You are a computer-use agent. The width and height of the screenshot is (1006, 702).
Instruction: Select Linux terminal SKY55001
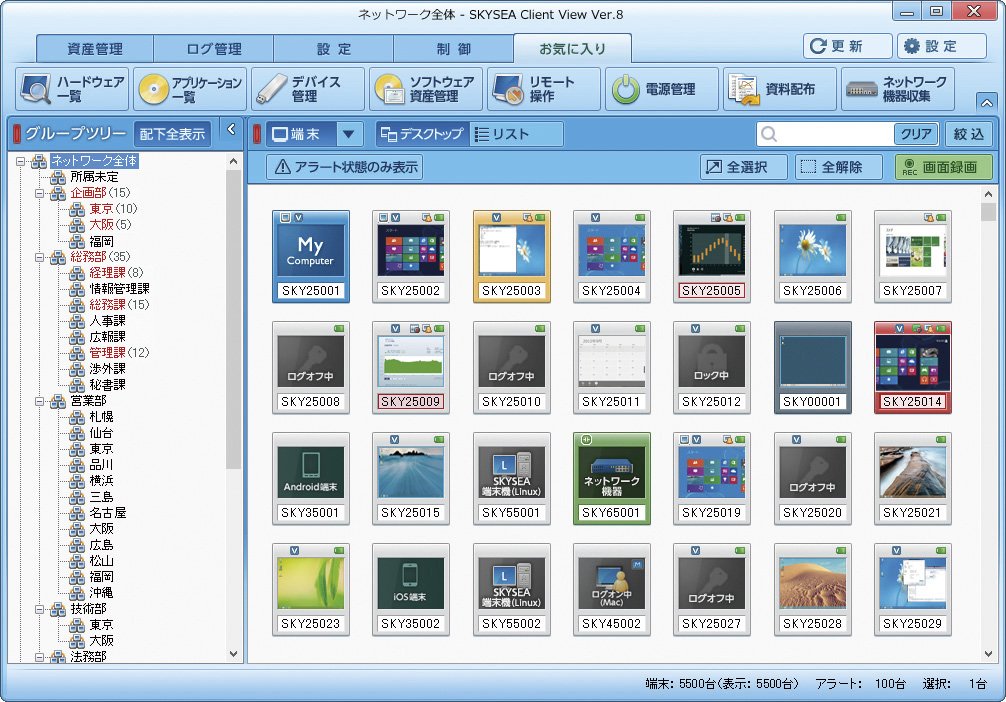[511, 479]
